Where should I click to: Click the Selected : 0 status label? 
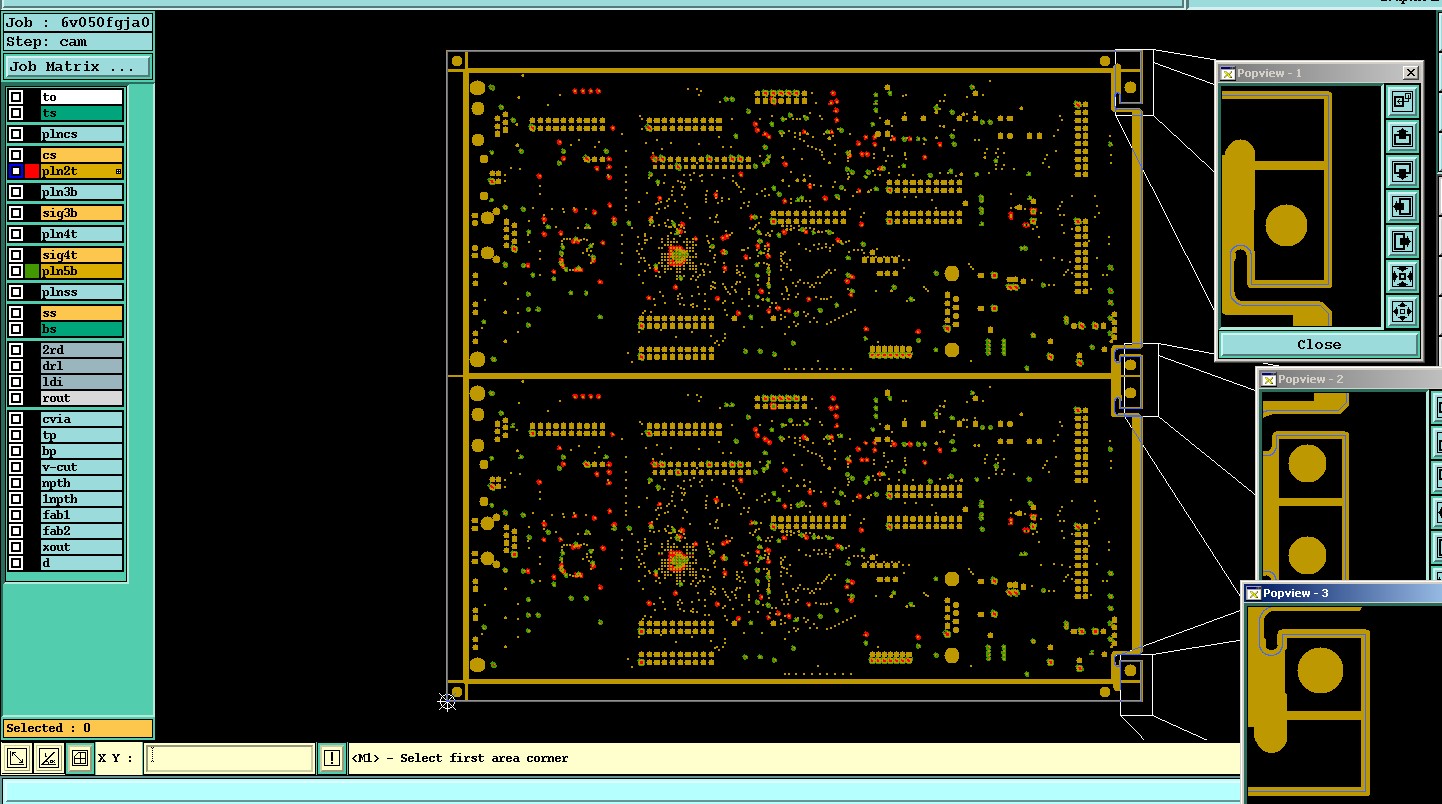click(x=78, y=728)
